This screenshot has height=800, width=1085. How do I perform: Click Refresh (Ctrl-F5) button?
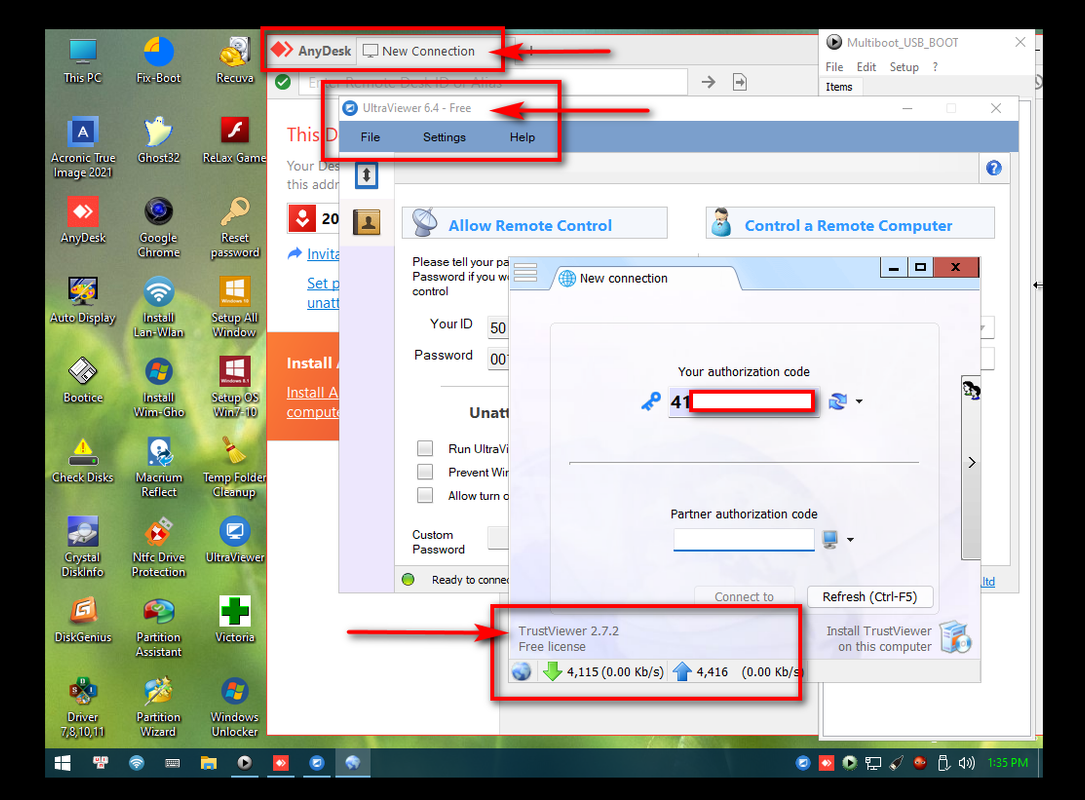(x=870, y=597)
